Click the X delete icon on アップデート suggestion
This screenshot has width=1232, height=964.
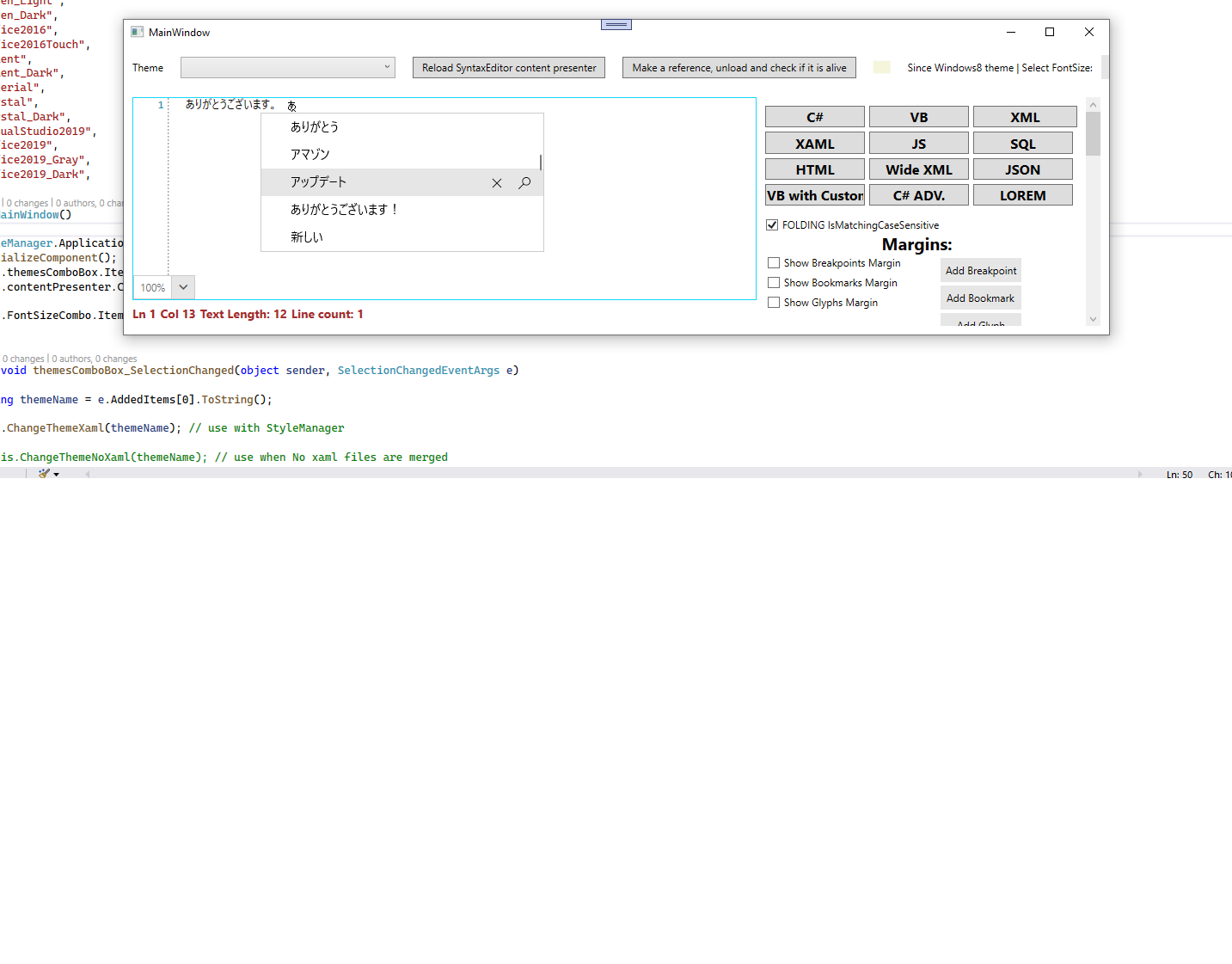pos(497,182)
